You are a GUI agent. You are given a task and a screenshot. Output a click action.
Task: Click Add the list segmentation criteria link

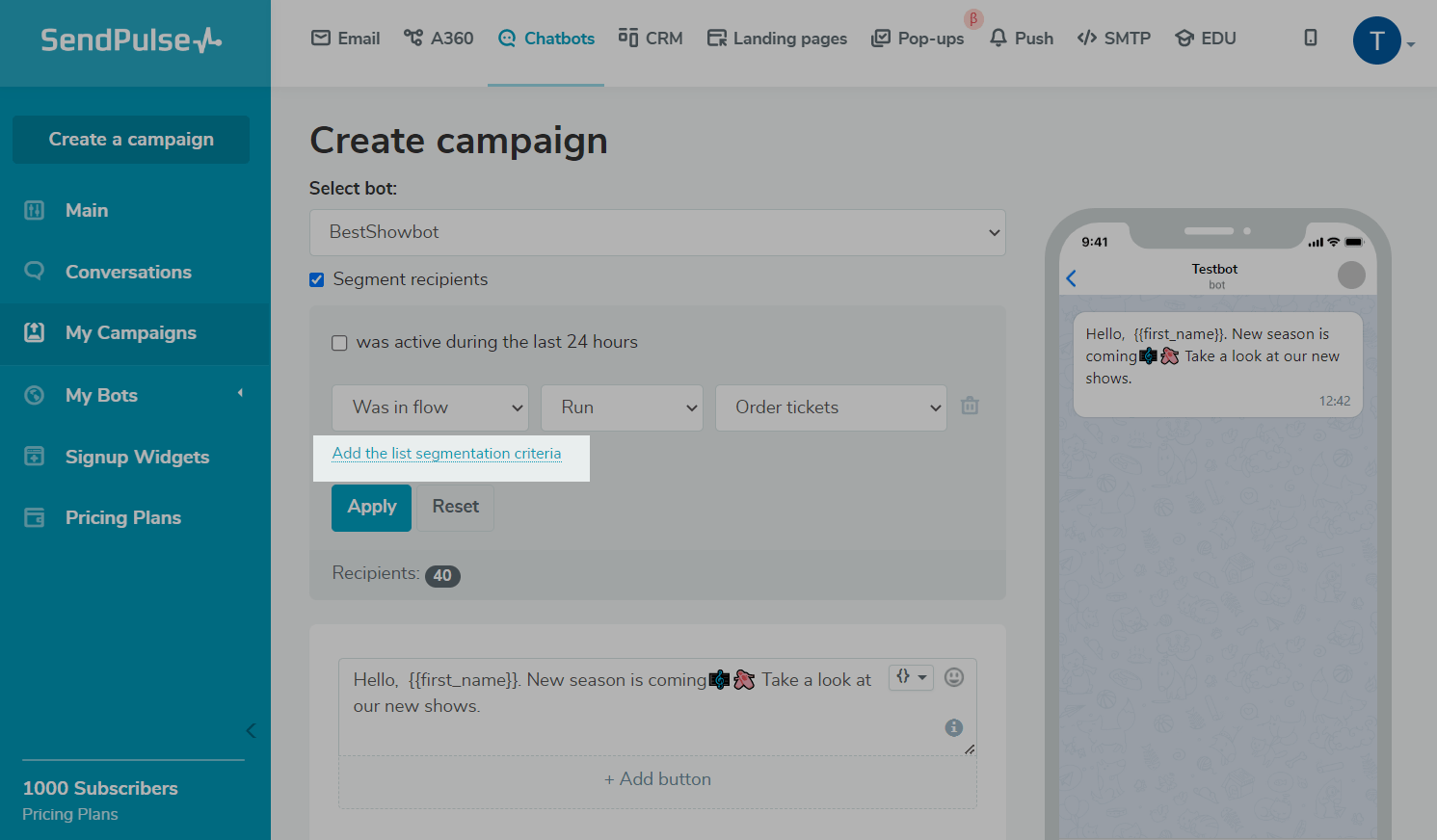(x=446, y=454)
